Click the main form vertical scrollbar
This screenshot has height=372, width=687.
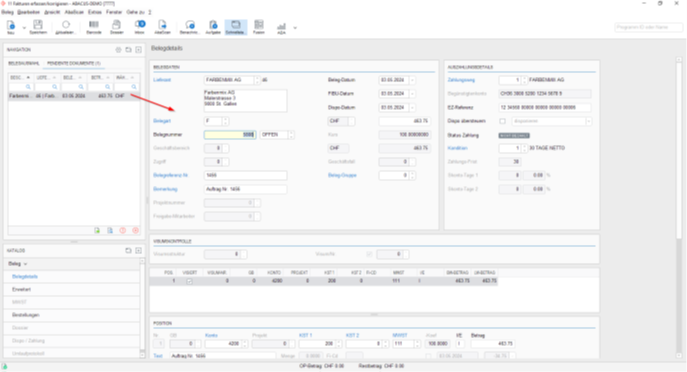[x=679, y=149]
